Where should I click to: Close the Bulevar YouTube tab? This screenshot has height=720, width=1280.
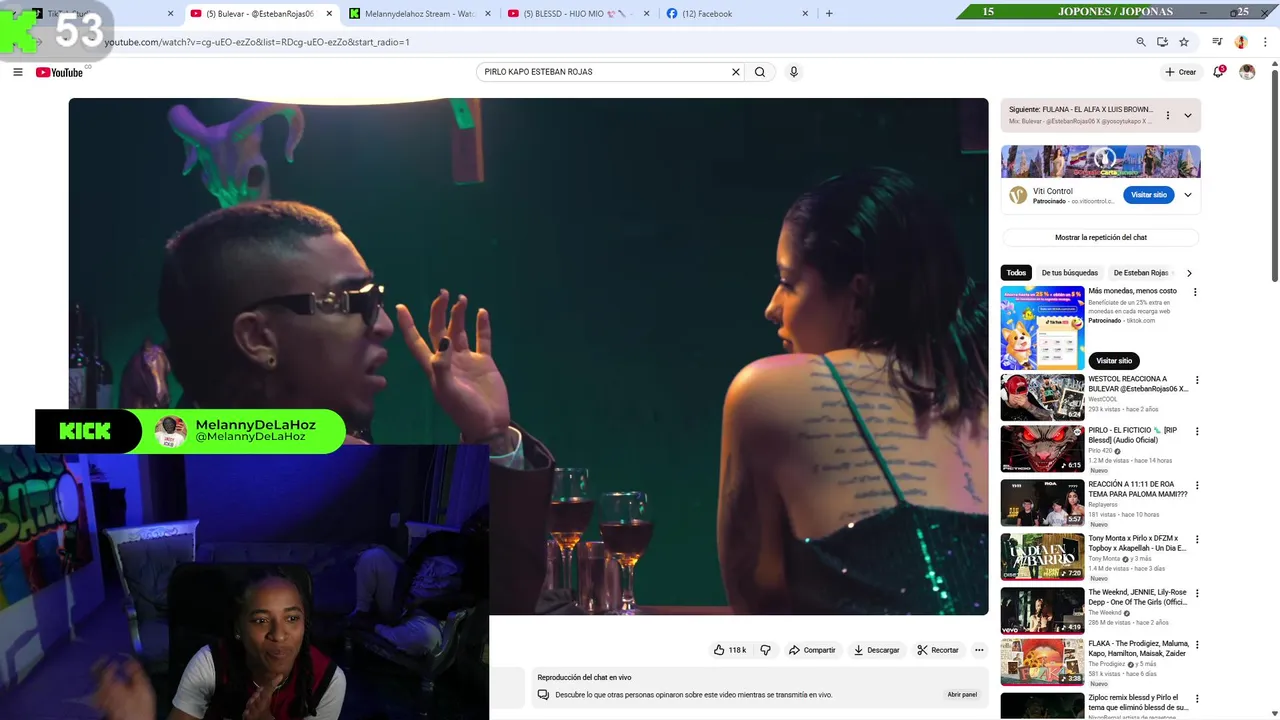coord(329,14)
